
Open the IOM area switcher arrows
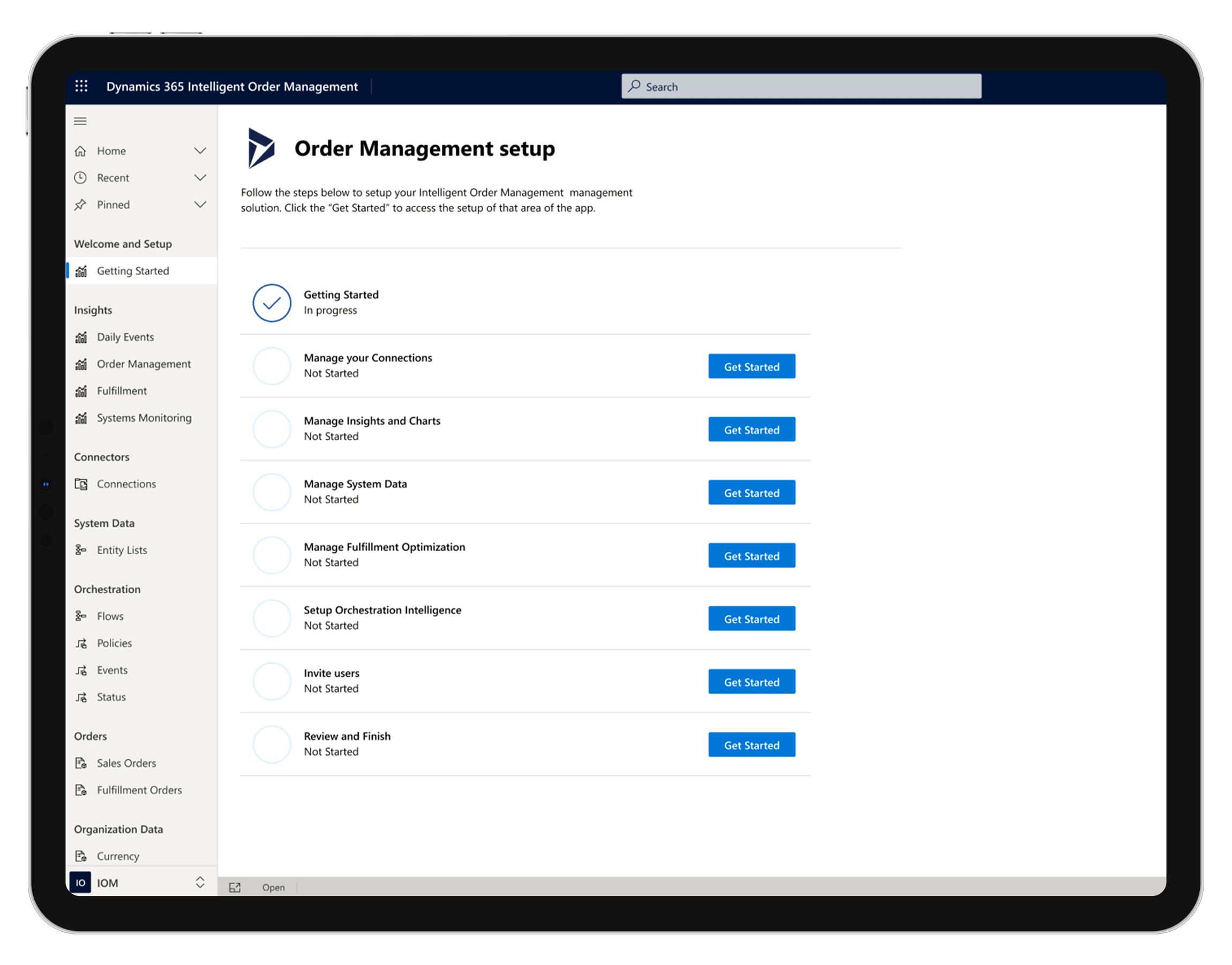[200, 883]
